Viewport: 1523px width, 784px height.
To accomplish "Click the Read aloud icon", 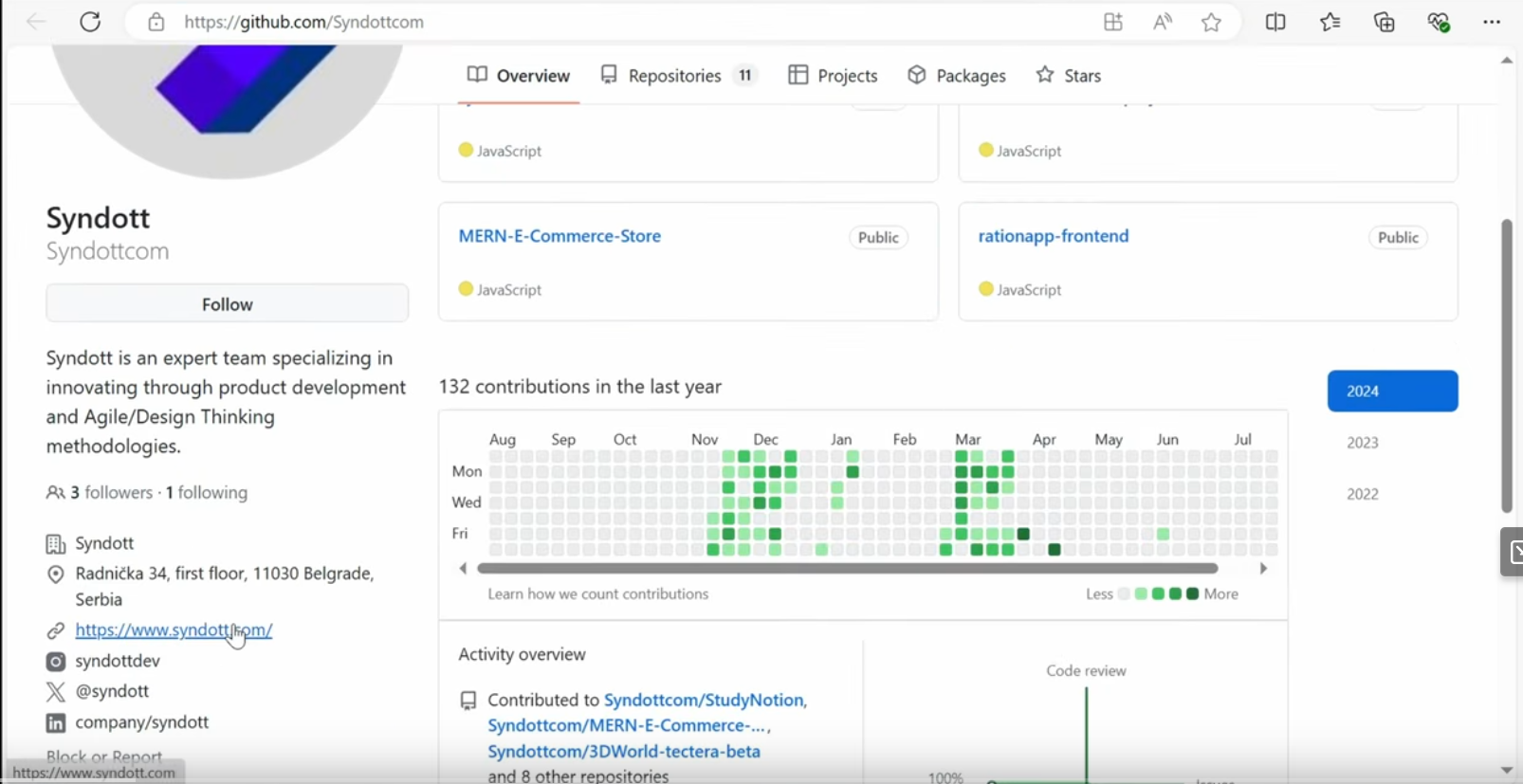I will click(1163, 22).
